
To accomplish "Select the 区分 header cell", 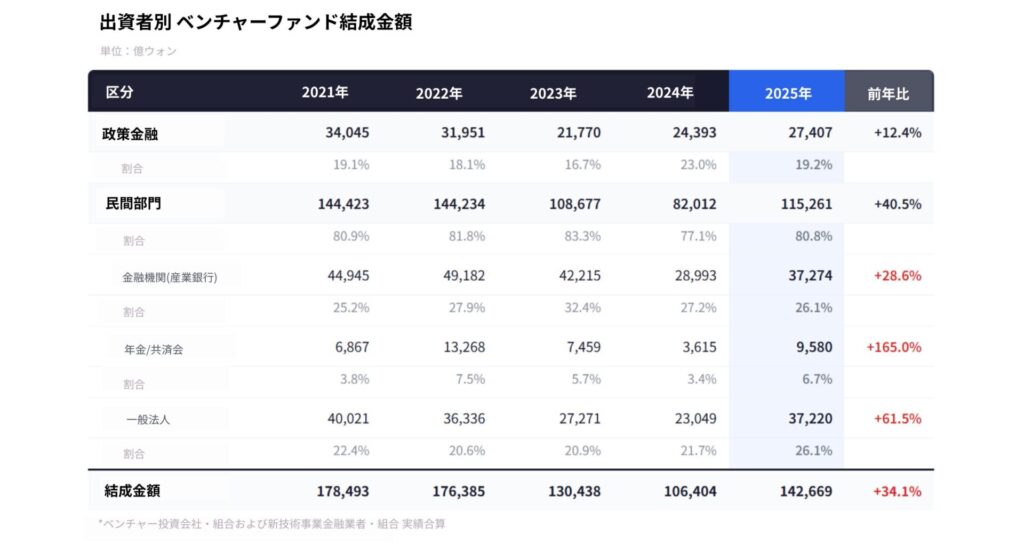I will pos(119,93).
